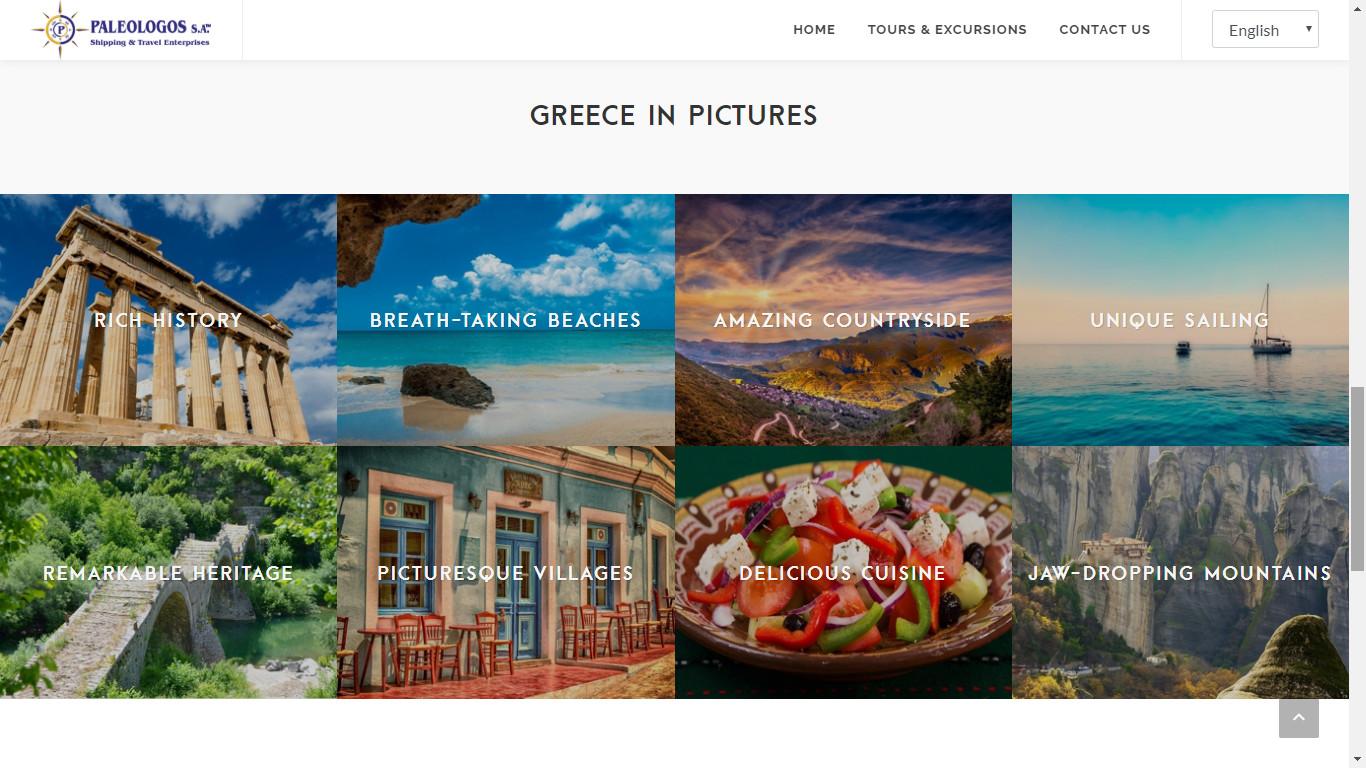The width and height of the screenshot is (1366, 768).
Task: Select the Amazing Countryside sunset tile
Action: pos(843,320)
